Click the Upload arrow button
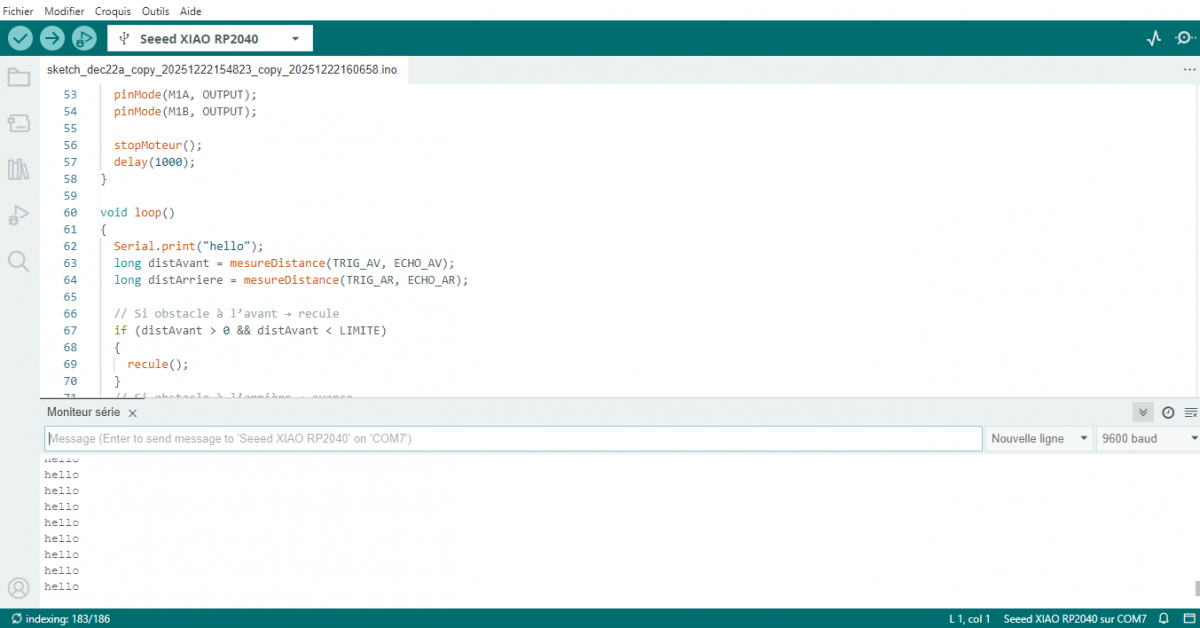 (x=52, y=38)
